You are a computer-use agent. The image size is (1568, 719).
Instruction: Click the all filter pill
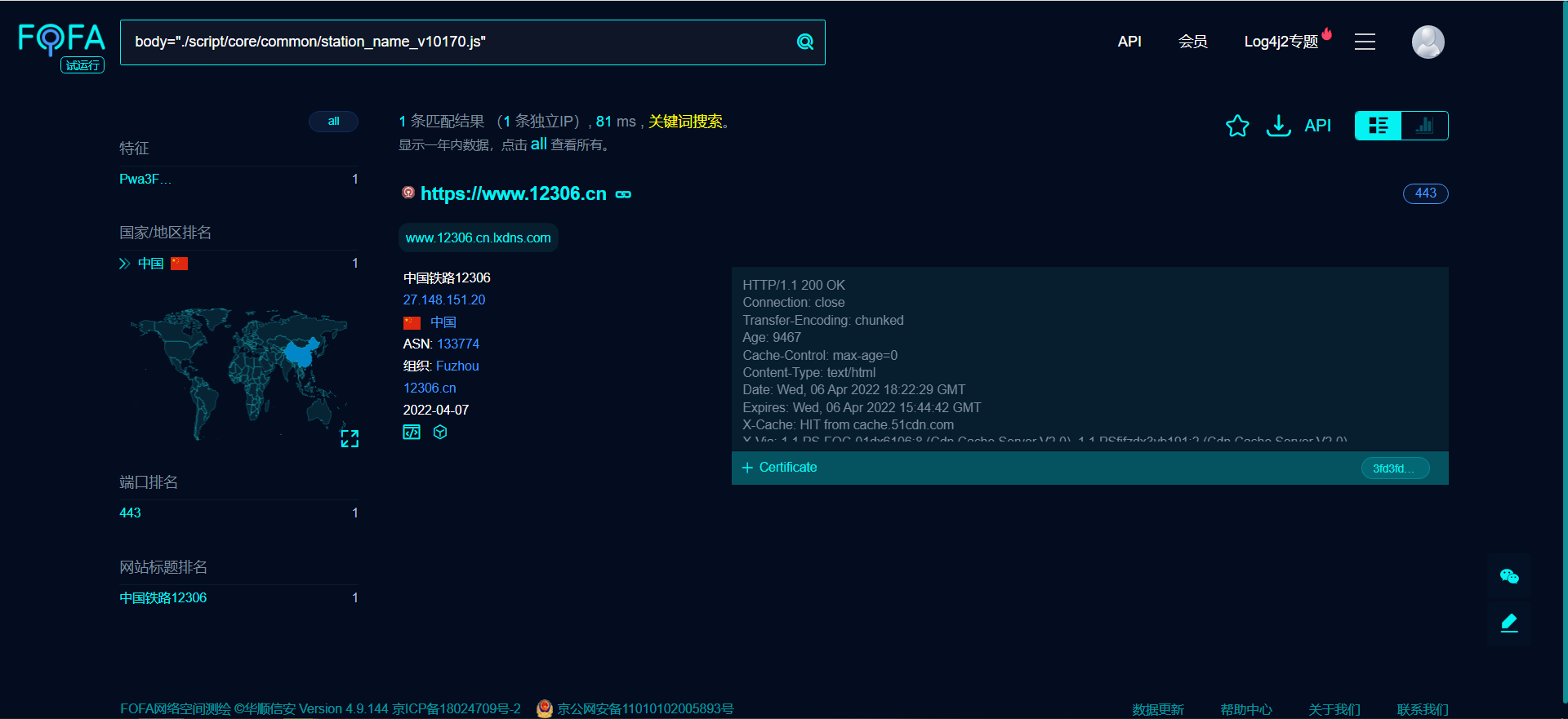(x=333, y=122)
